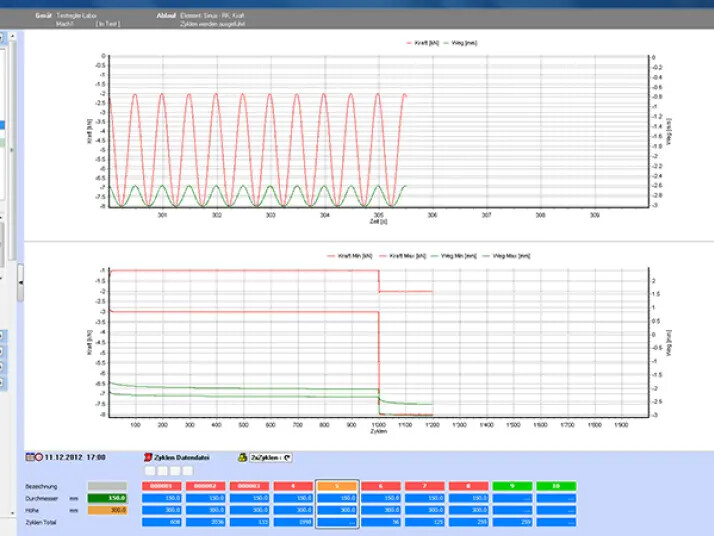This screenshot has height=536, width=714.
Task: Select green specimen 10 header
Action: coord(556,485)
